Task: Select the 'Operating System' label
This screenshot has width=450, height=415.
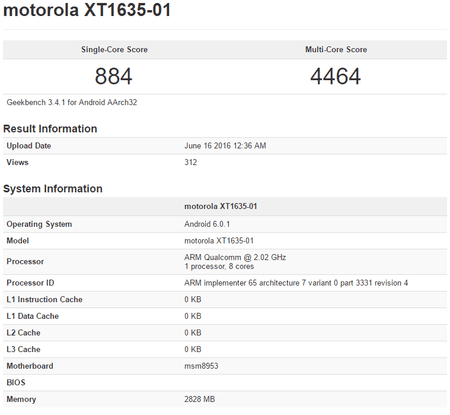Action: coord(39,224)
